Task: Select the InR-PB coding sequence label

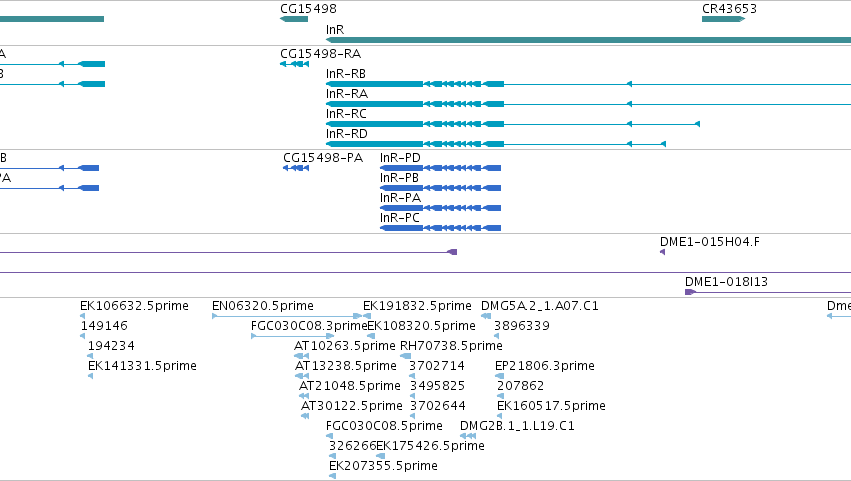Action: pyautogui.click(x=399, y=178)
